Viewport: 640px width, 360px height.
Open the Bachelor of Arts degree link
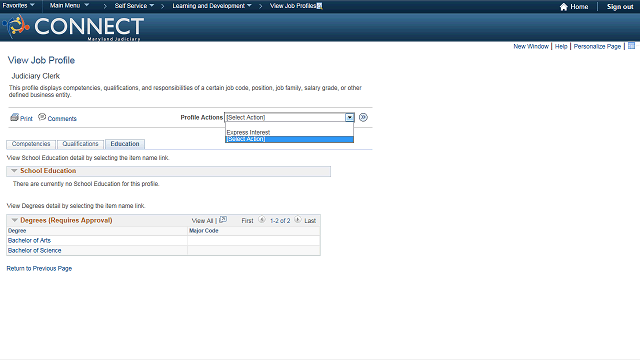tap(29, 241)
